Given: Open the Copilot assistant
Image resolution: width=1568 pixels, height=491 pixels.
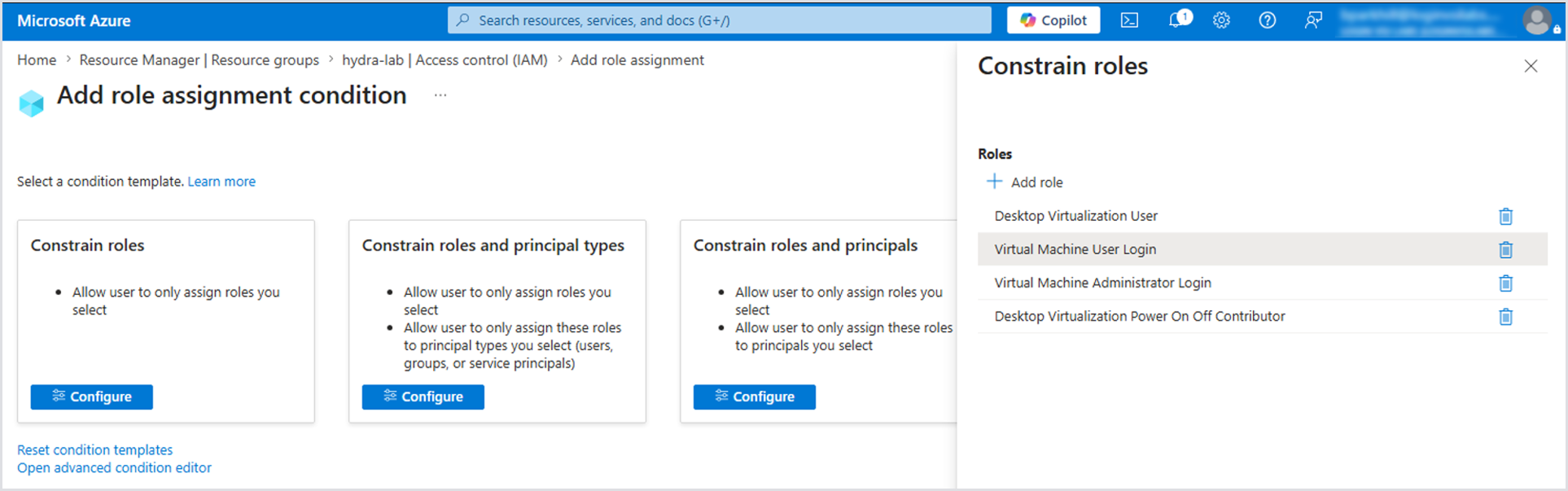Looking at the screenshot, I should pos(1053,20).
